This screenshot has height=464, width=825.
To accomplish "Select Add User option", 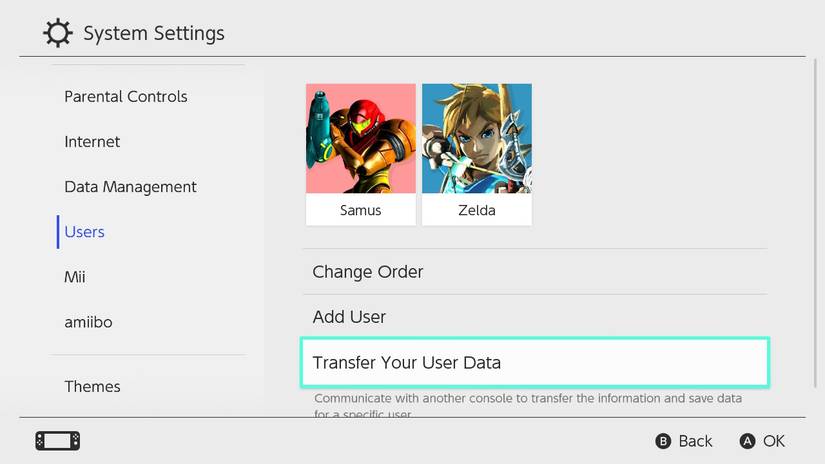I will click(349, 317).
